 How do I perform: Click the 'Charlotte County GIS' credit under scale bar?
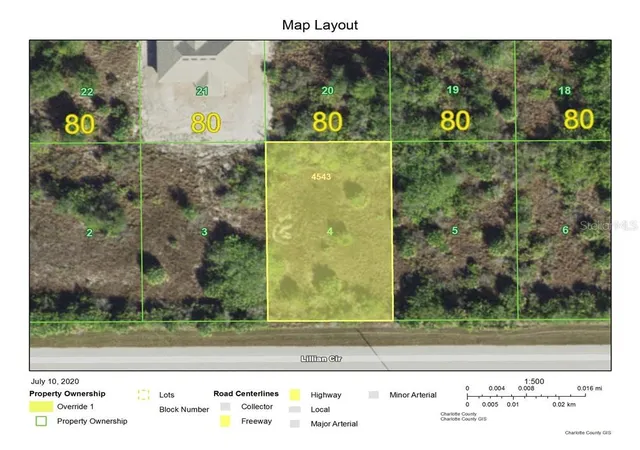click(x=463, y=419)
